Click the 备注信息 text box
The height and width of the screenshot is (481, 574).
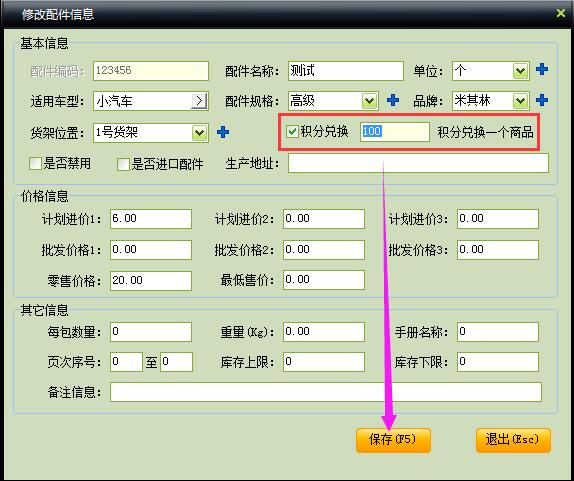pos(326,392)
